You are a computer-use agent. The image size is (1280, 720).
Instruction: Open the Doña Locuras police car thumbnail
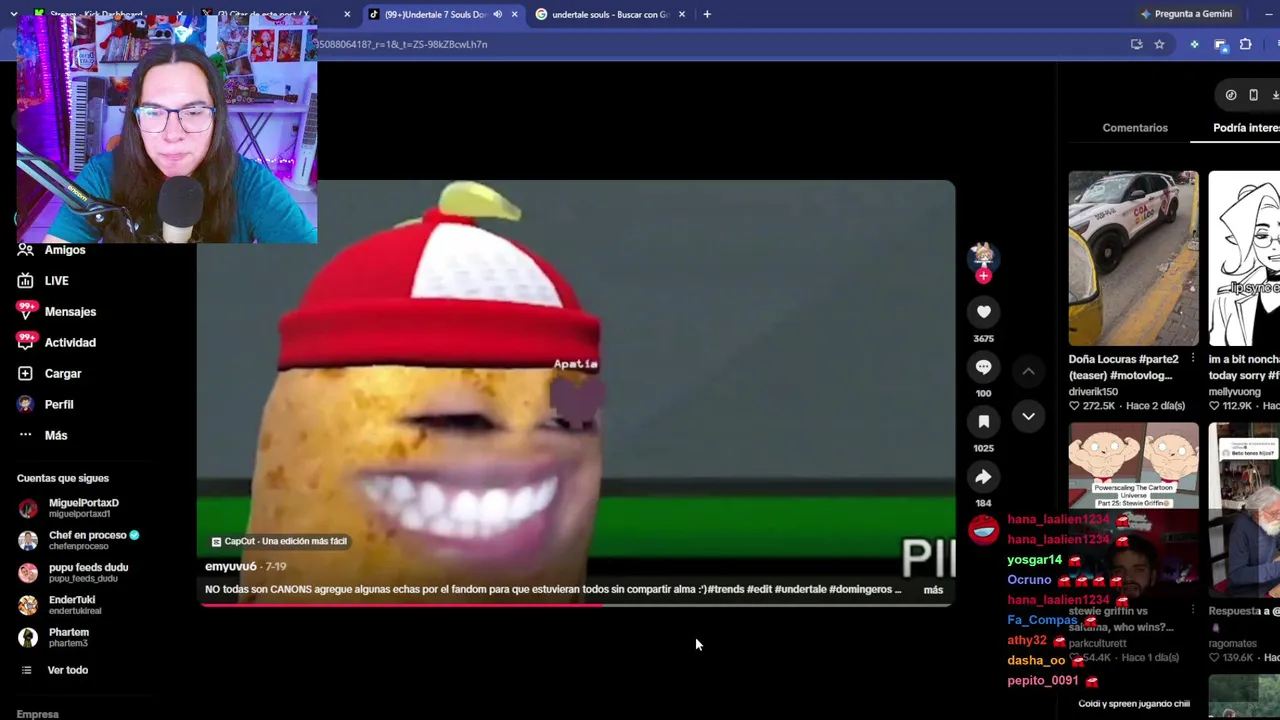tap(1133, 258)
